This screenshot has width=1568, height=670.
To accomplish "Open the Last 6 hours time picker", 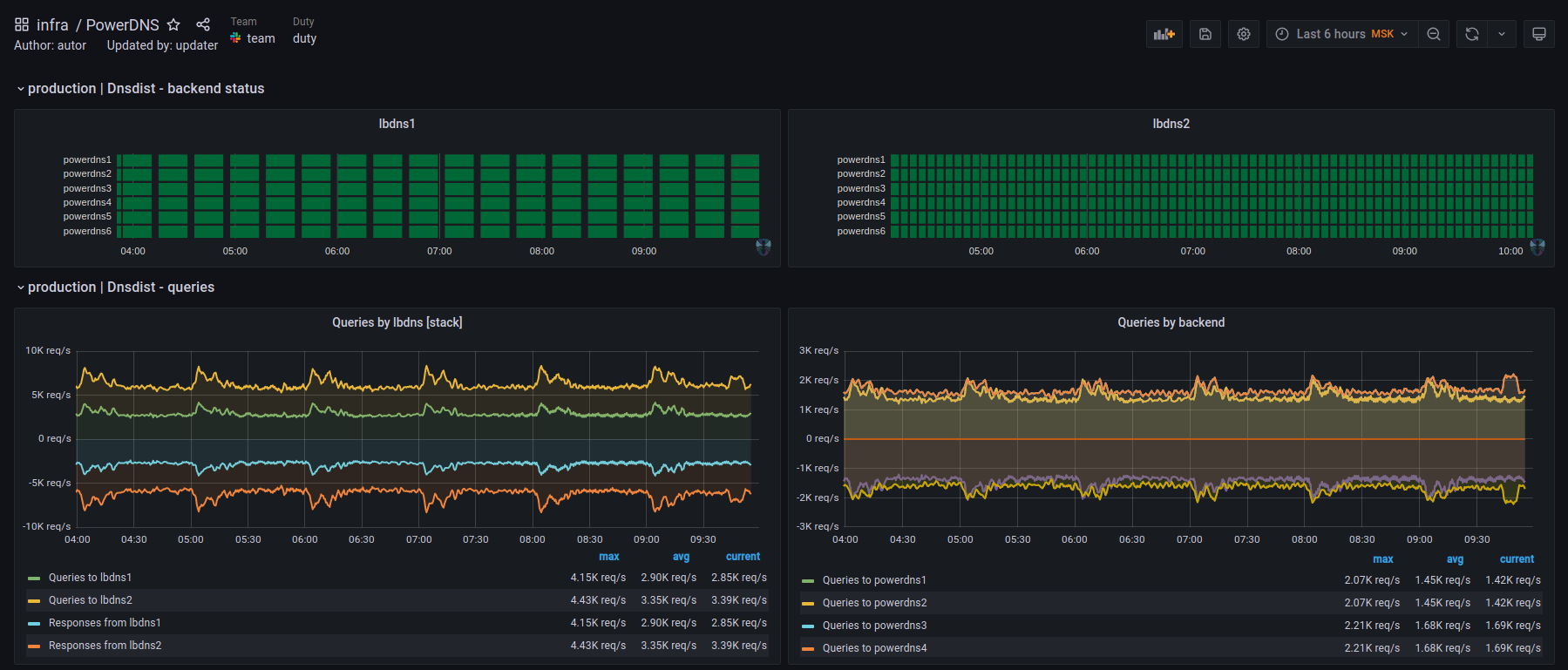I will [x=1341, y=34].
